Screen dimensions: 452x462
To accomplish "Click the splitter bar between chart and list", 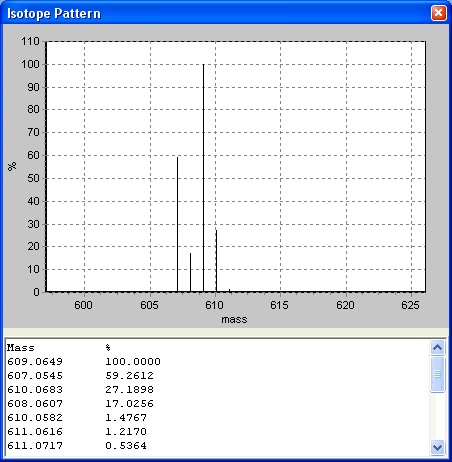I will click(226, 332).
